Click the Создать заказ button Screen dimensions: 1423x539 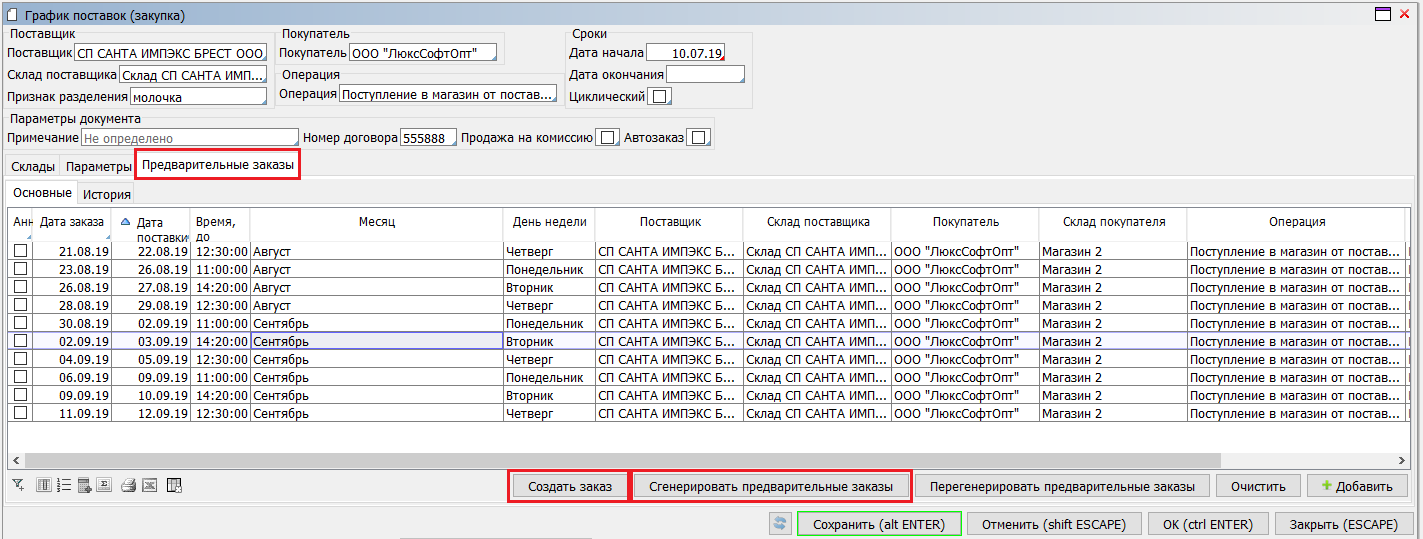[568, 486]
